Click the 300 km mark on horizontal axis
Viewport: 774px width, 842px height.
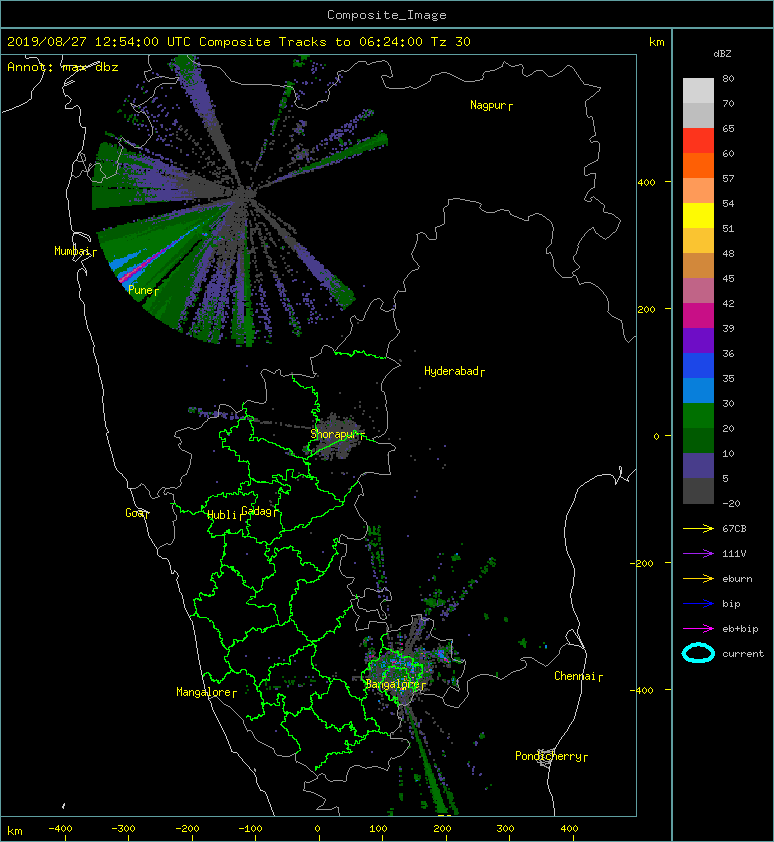pyautogui.click(x=505, y=829)
